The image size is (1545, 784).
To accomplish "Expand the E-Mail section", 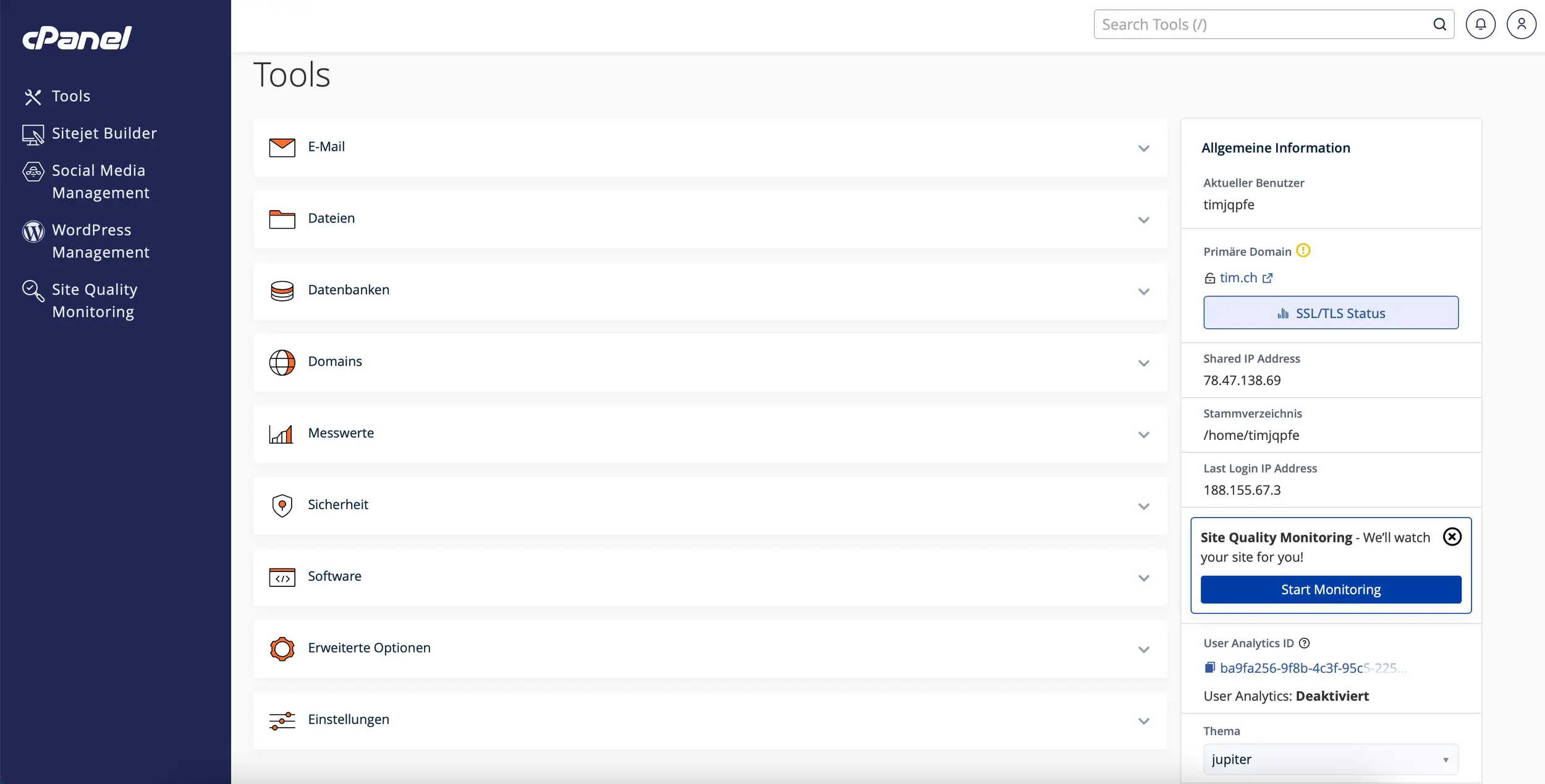I will (1143, 148).
